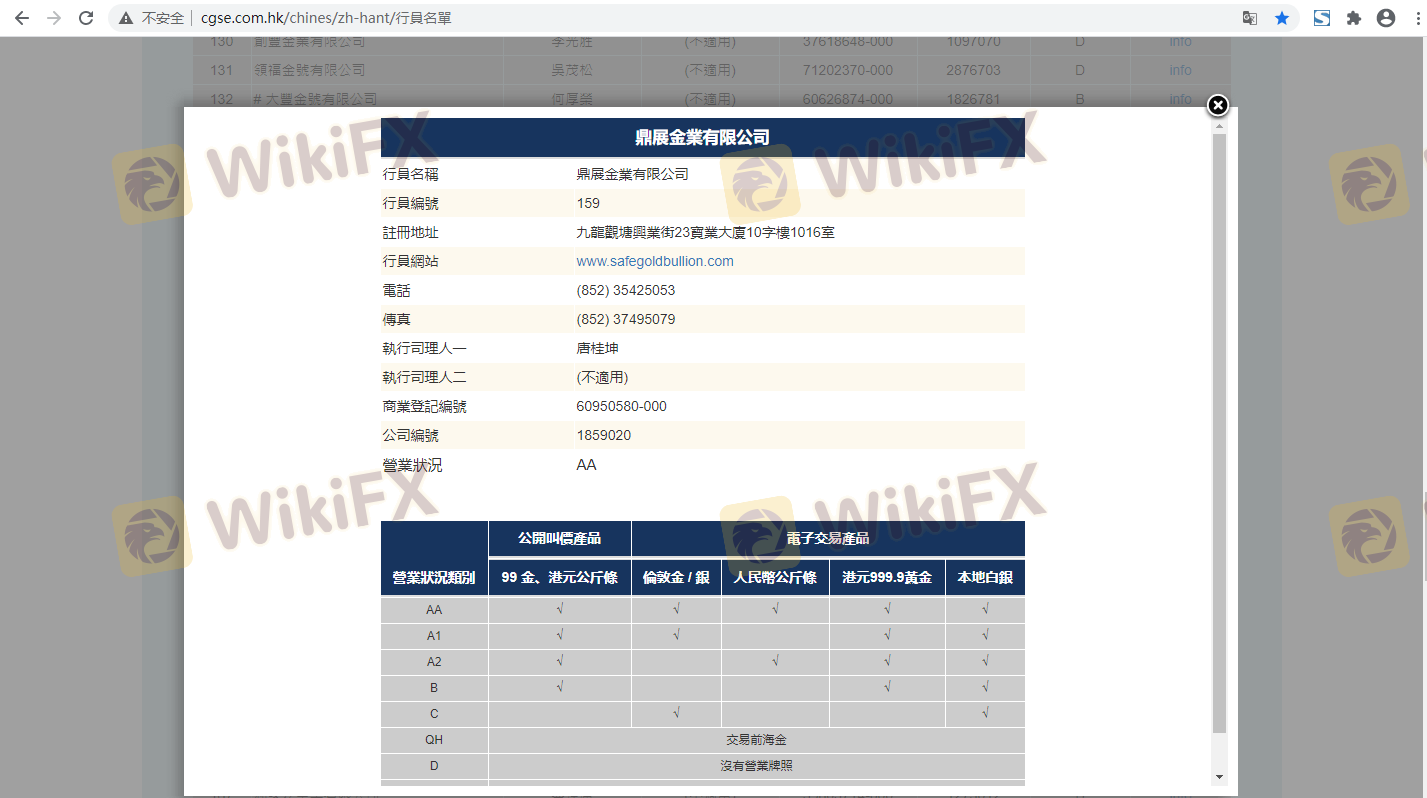Click the 港元999.9黃金 column header
Screen dimensions: 1427x798
tap(887, 577)
